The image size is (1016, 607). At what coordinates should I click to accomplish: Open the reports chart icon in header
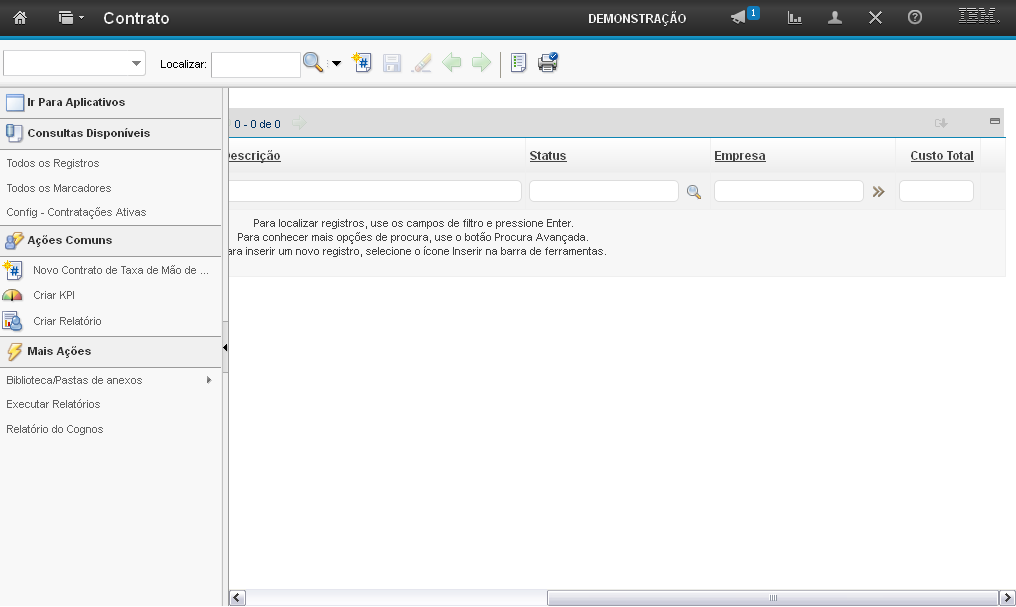pyautogui.click(x=795, y=18)
